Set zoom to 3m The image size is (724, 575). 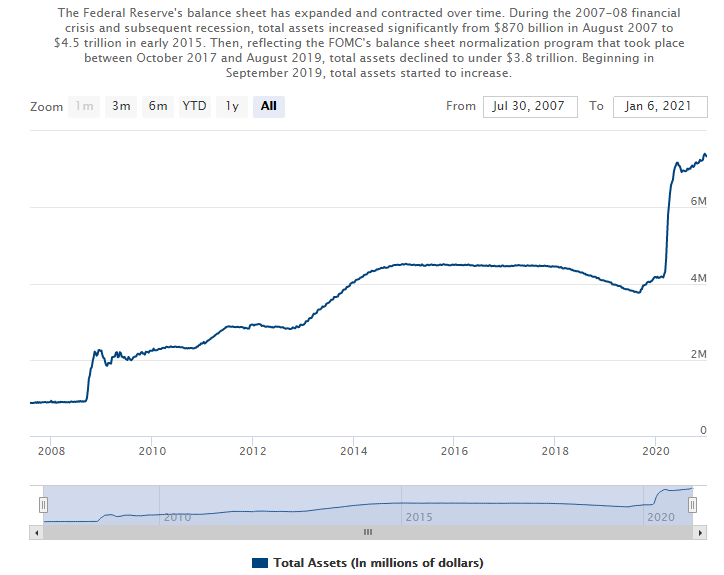[x=121, y=106]
